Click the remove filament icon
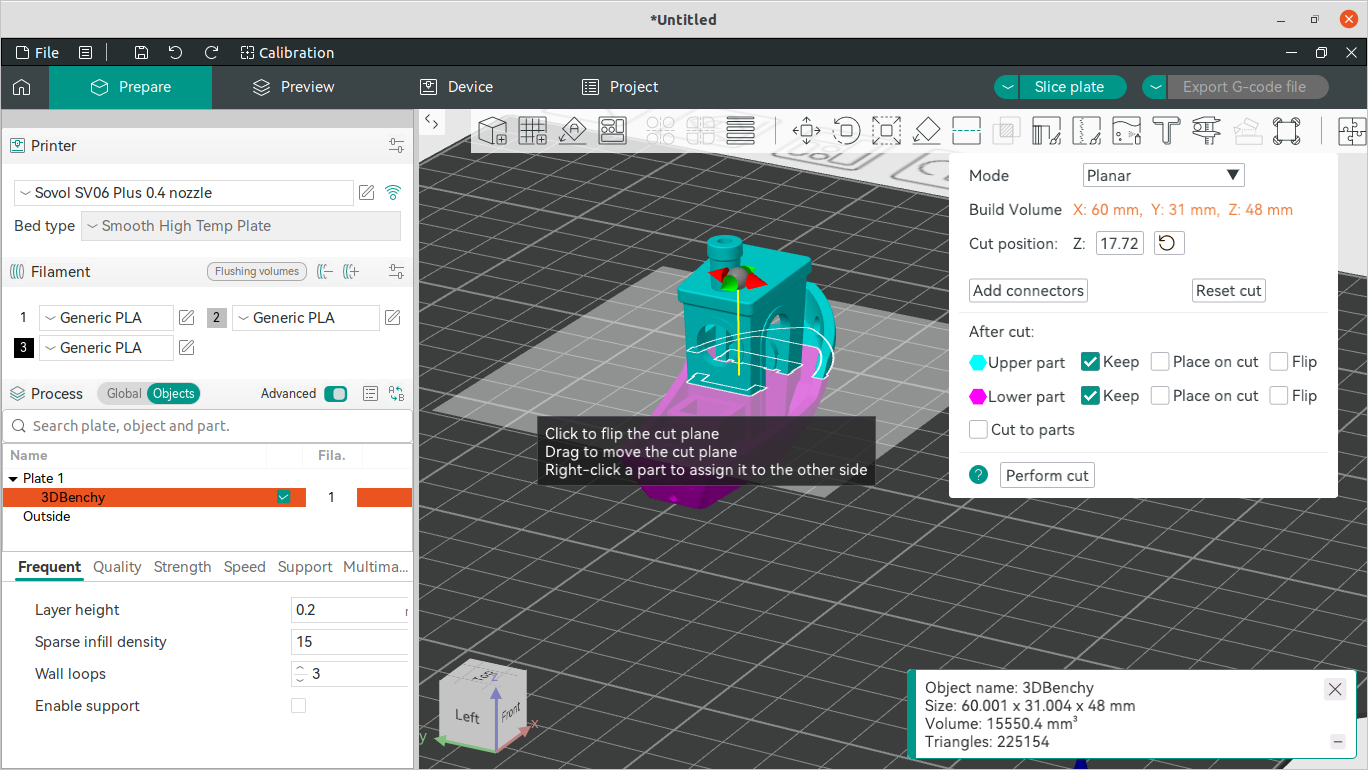This screenshot has height=770, width=1368. pyautogui.click(x=324, y=271)
